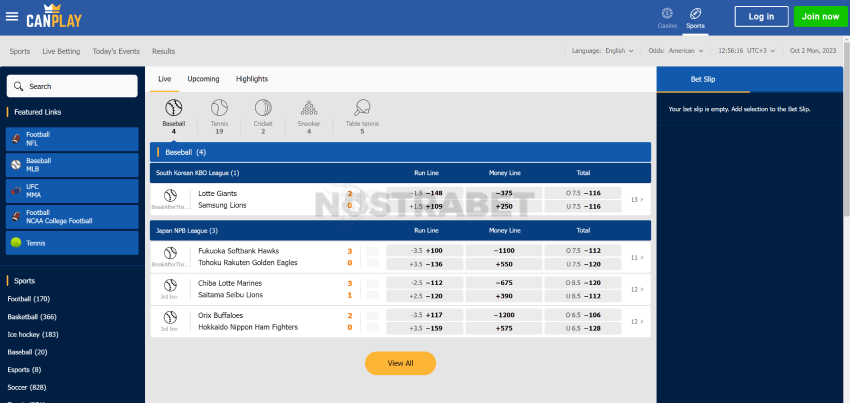Open the Casino section icon
850x403 pixels.
tap(667, 14)
